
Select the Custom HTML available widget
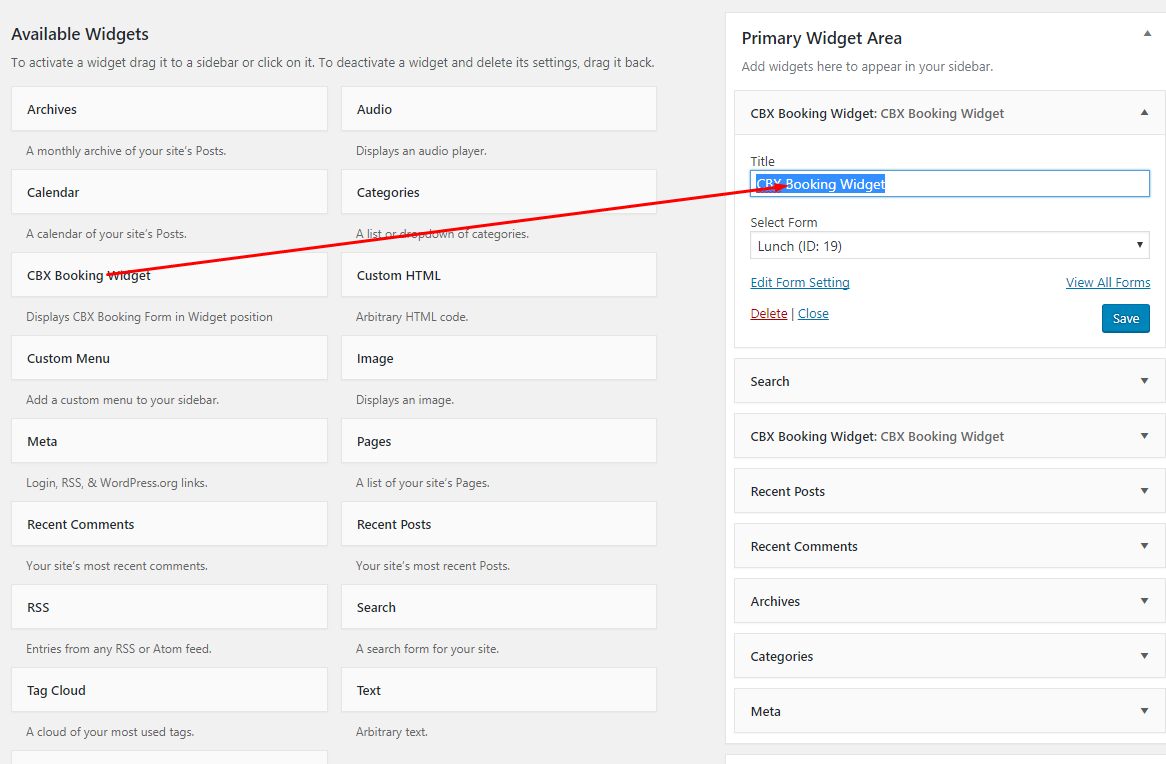(499, 275)
